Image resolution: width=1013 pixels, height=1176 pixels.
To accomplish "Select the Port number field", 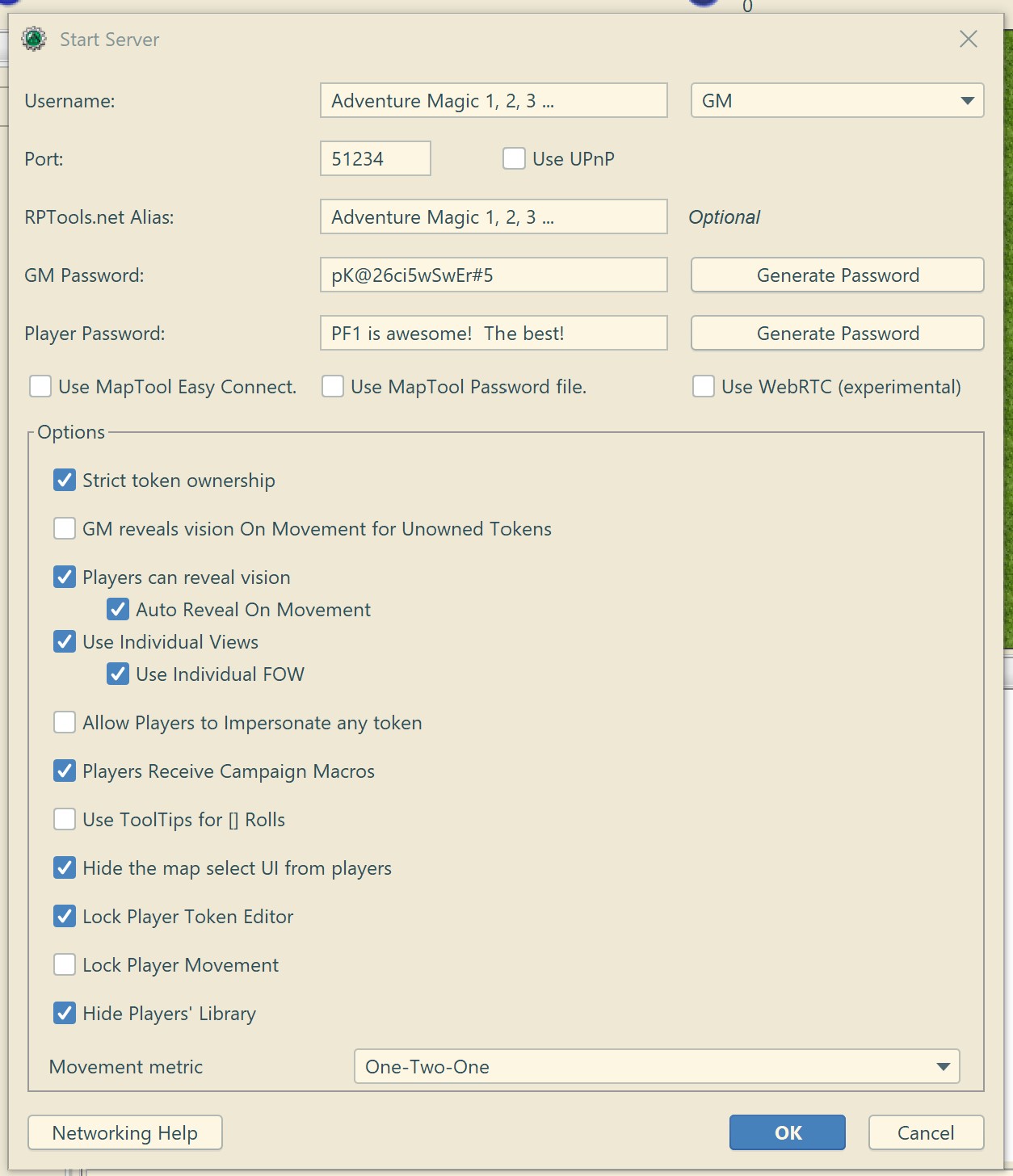I will (375, 158).
